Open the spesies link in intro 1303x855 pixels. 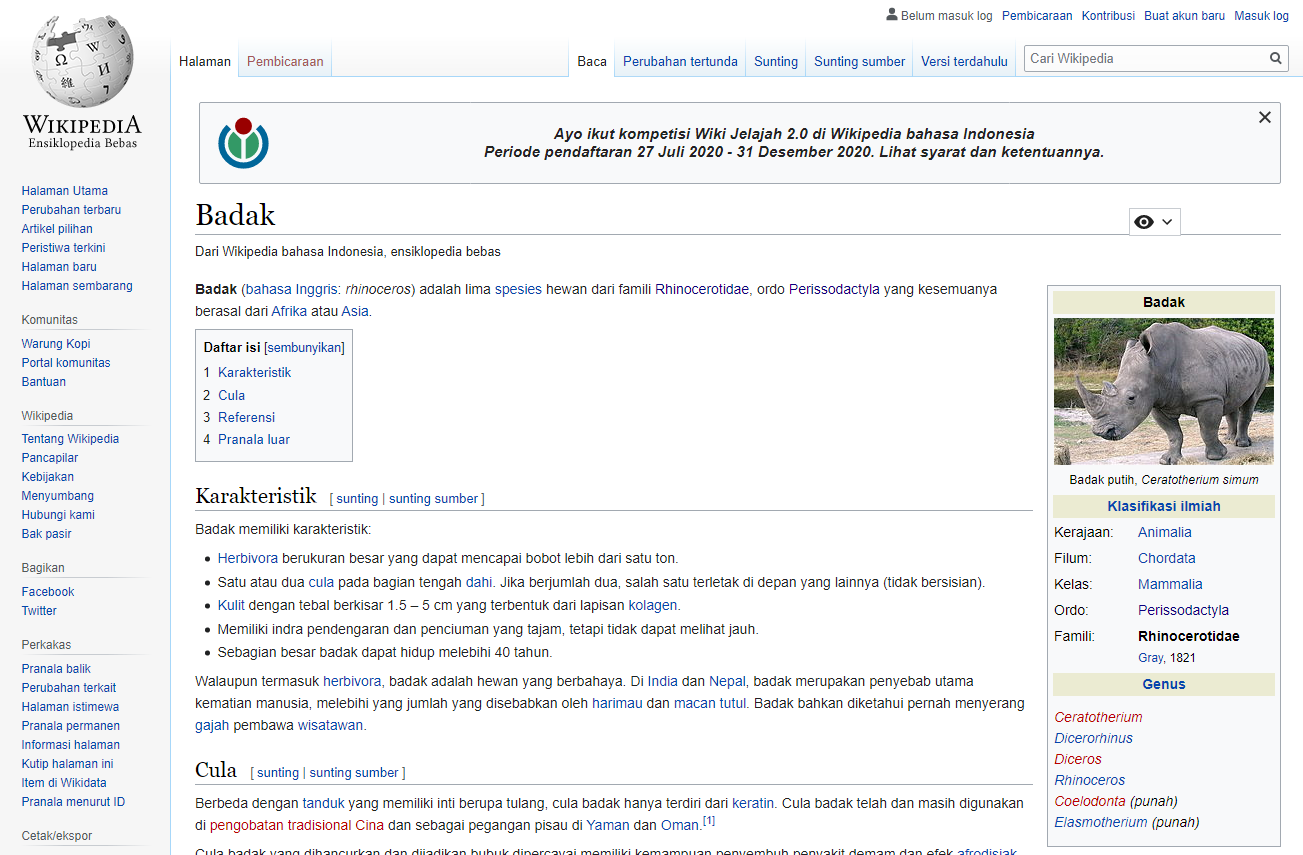tap(518, 289)
